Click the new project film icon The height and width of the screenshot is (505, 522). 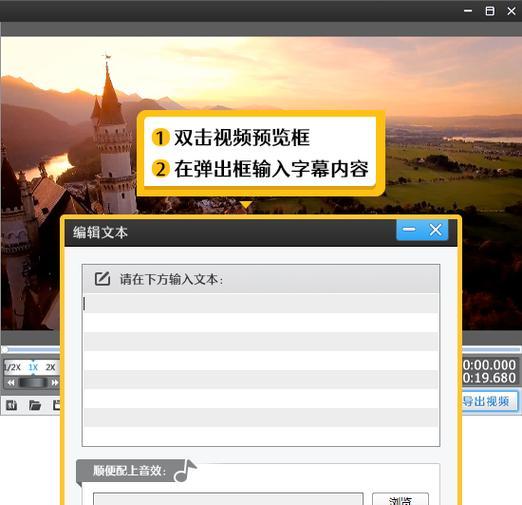[12, 405]
